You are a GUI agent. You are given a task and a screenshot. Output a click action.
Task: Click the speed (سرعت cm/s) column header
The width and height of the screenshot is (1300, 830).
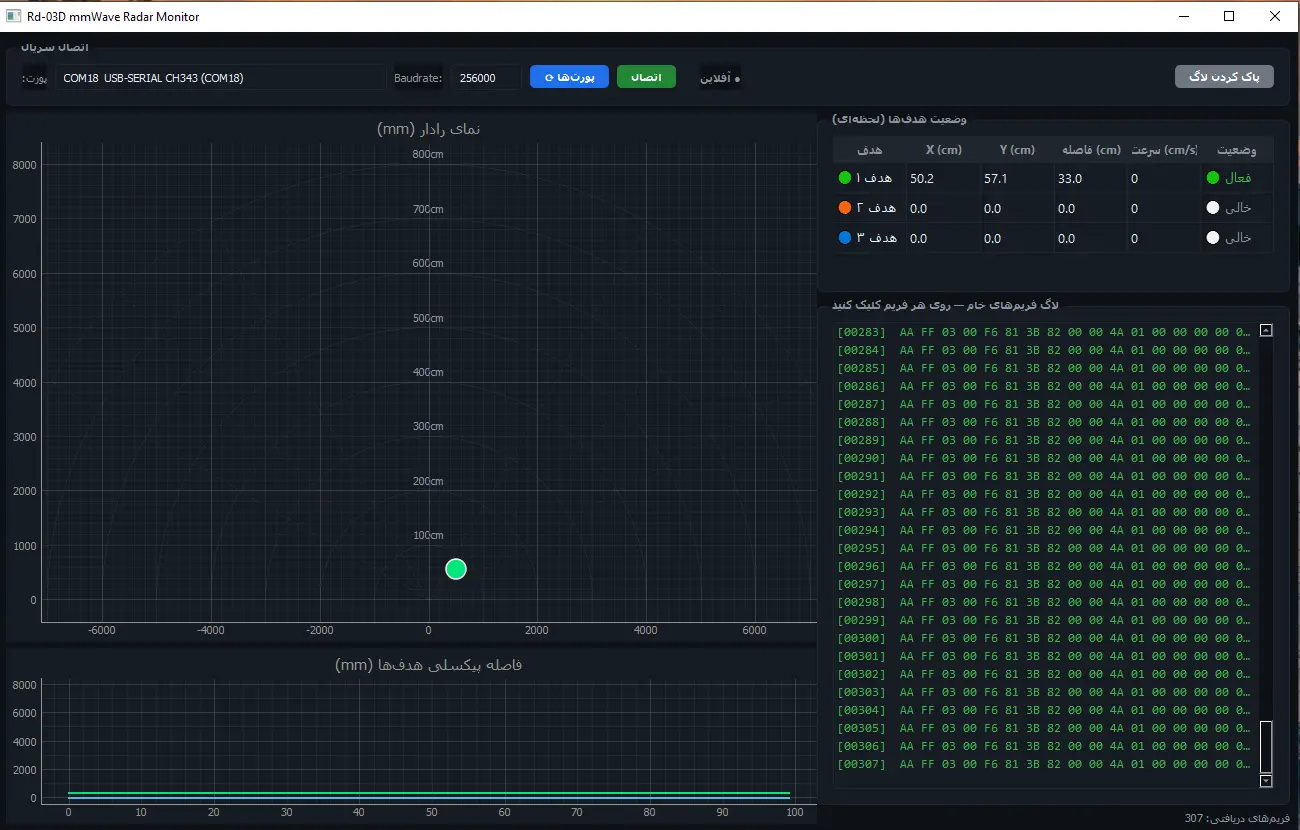coord(1164,150)
